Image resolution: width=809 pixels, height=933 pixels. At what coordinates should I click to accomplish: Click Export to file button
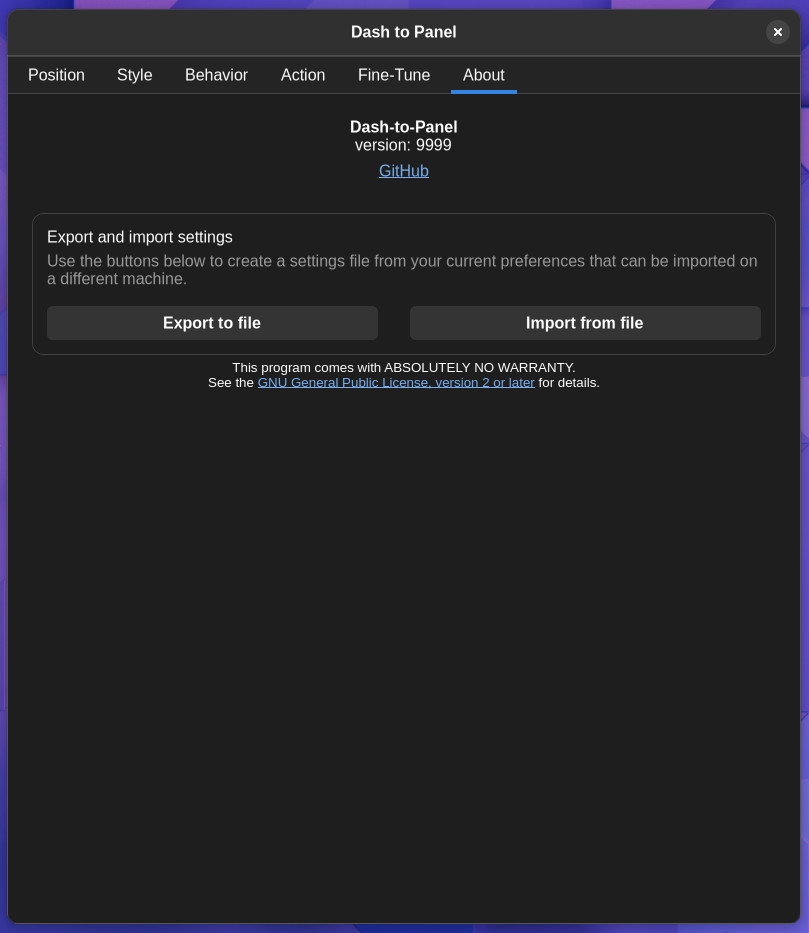212,323
